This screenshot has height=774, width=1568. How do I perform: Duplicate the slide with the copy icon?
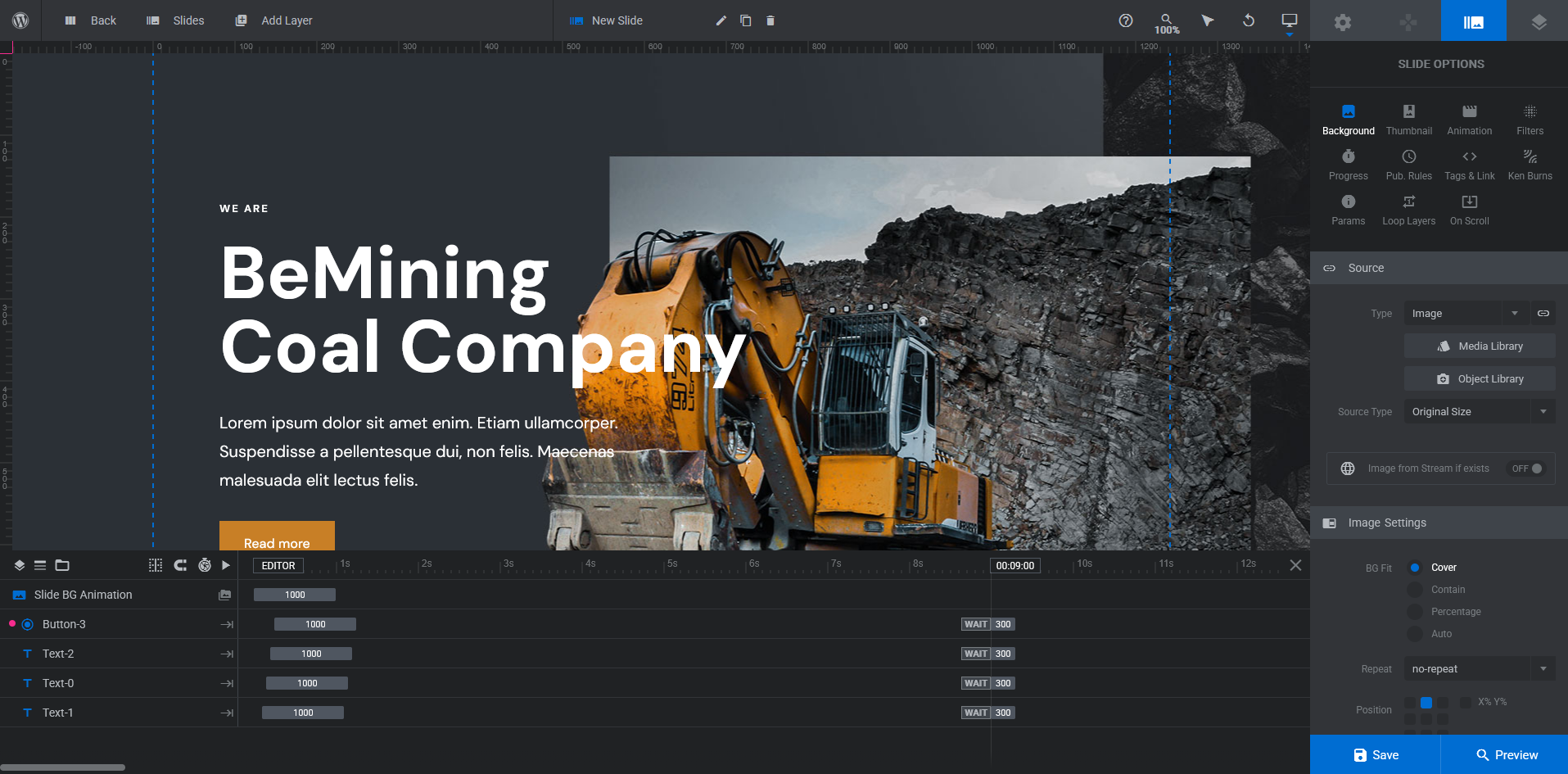(x=745, y=20)
